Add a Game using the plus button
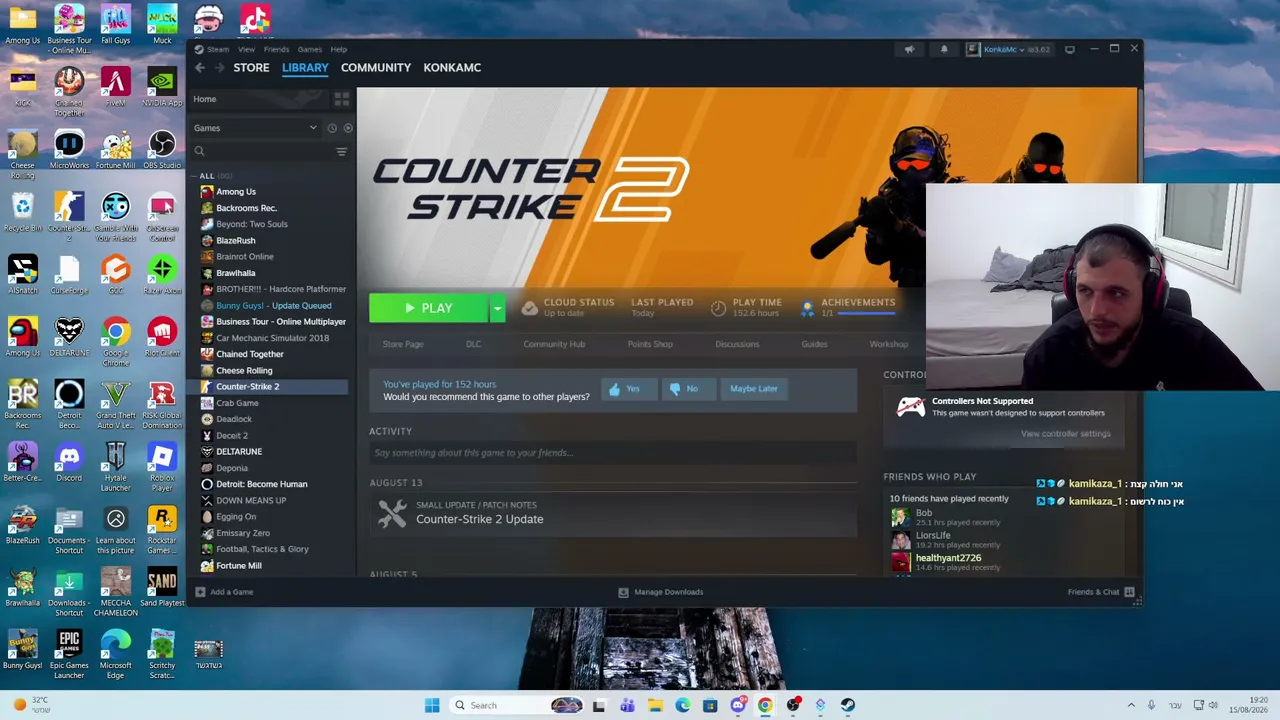 point(200,592)
